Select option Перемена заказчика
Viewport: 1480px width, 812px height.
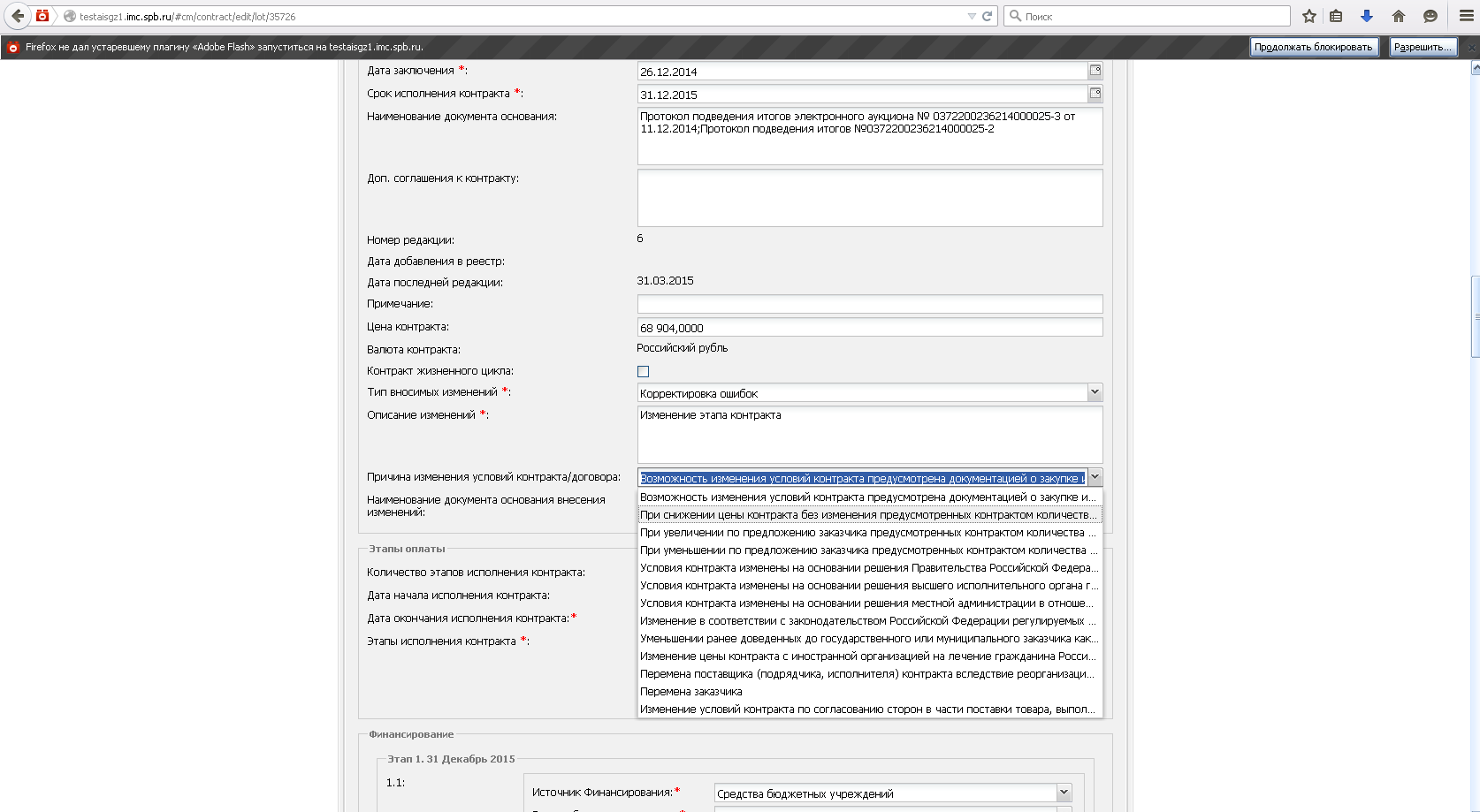870,692
